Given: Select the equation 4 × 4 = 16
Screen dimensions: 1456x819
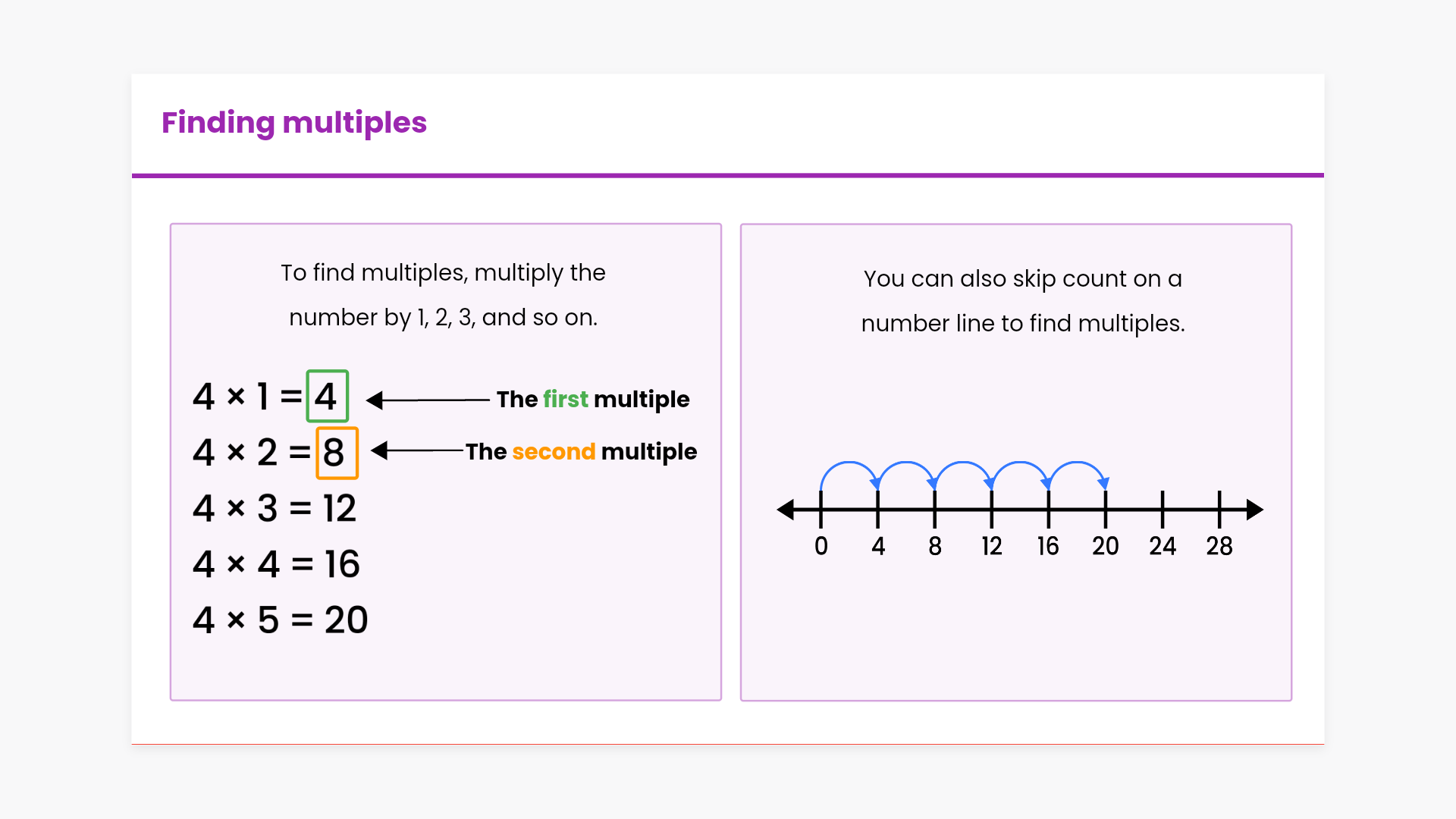Looking at the screenshot, I should coord(276,564).
